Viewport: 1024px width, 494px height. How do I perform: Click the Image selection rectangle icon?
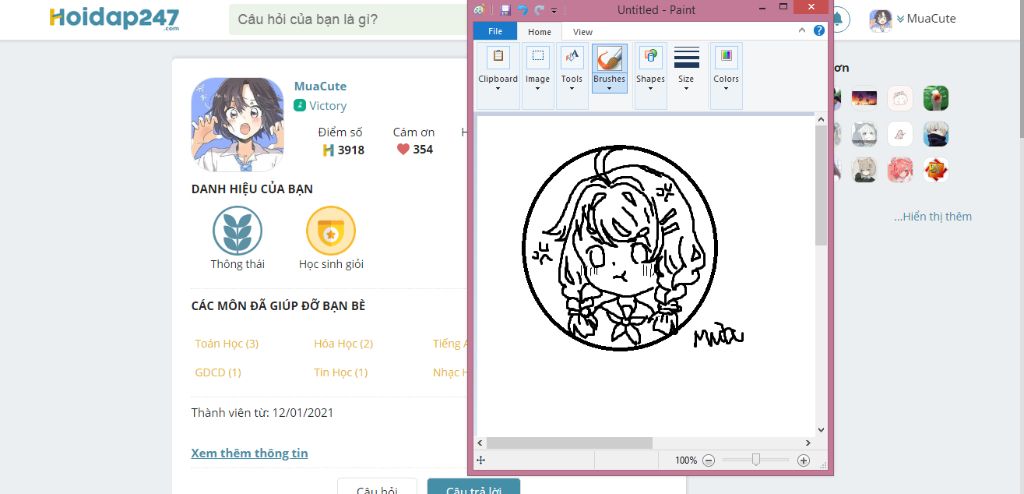(x=537, y=57)
